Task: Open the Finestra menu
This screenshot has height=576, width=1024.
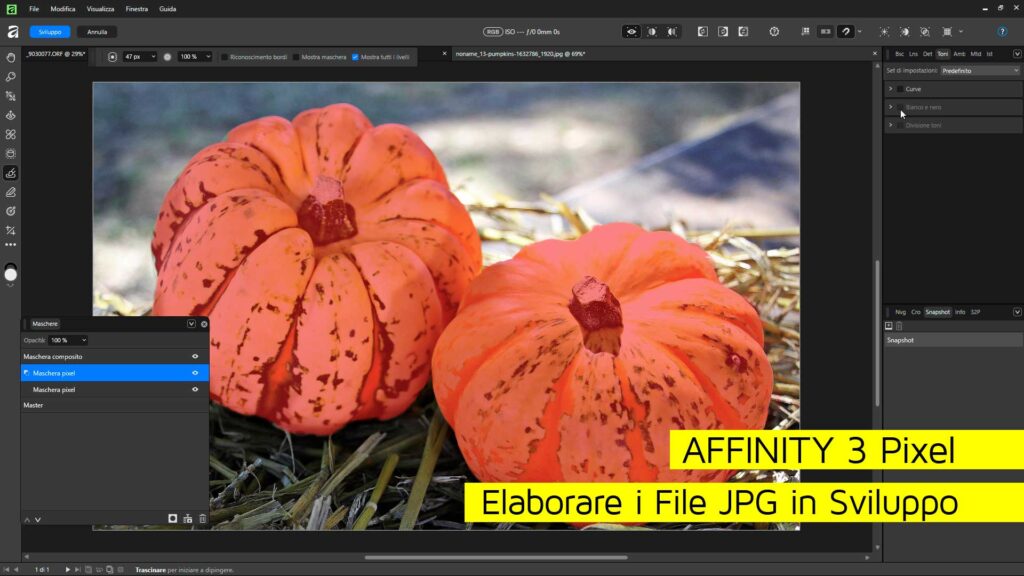Action: 136,9
